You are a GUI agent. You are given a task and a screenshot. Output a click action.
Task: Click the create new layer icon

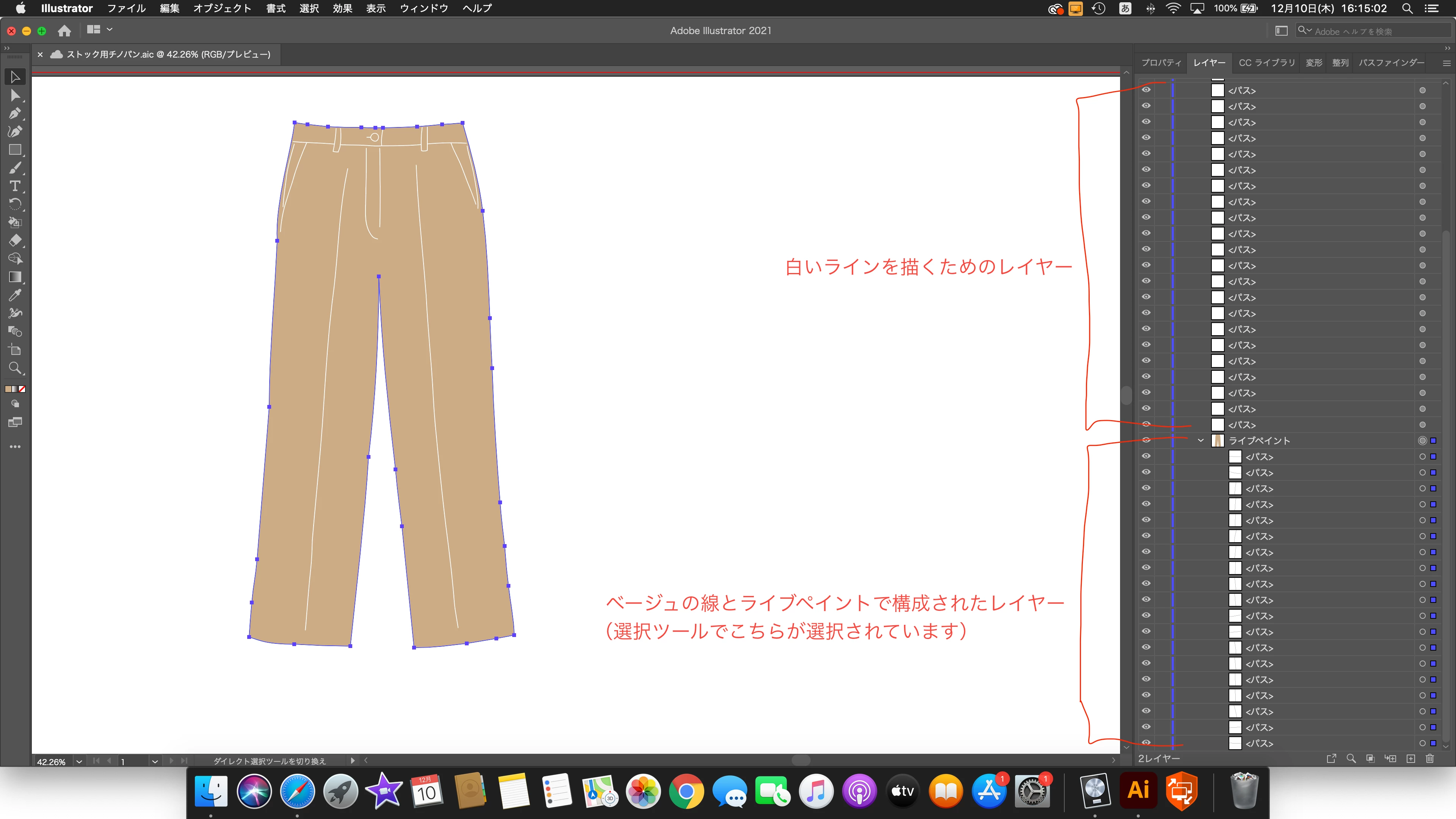coord(1410,758)
